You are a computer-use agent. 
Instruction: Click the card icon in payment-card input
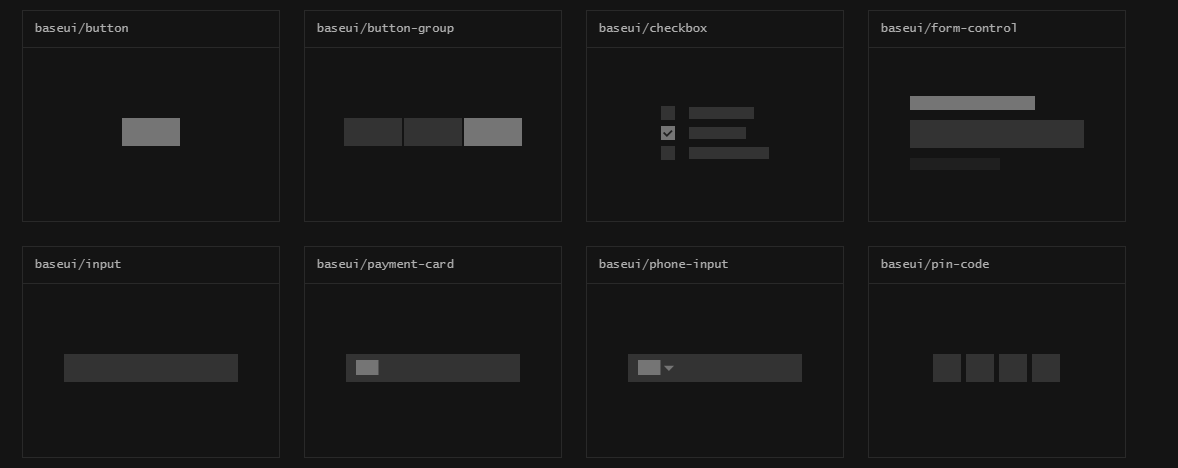(367, 368)
